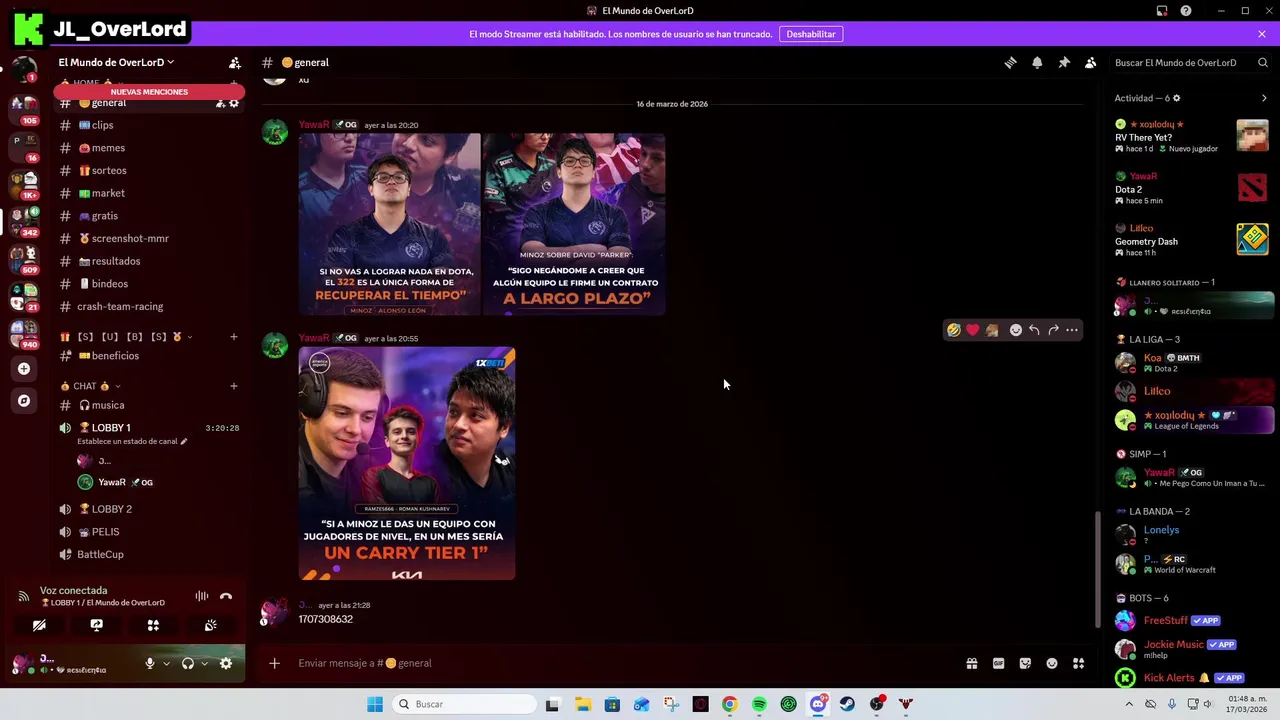The image size is (1280, 720).
Task: Jump to NUEVAS MENCIONES banner
Action: click(149, 92)
